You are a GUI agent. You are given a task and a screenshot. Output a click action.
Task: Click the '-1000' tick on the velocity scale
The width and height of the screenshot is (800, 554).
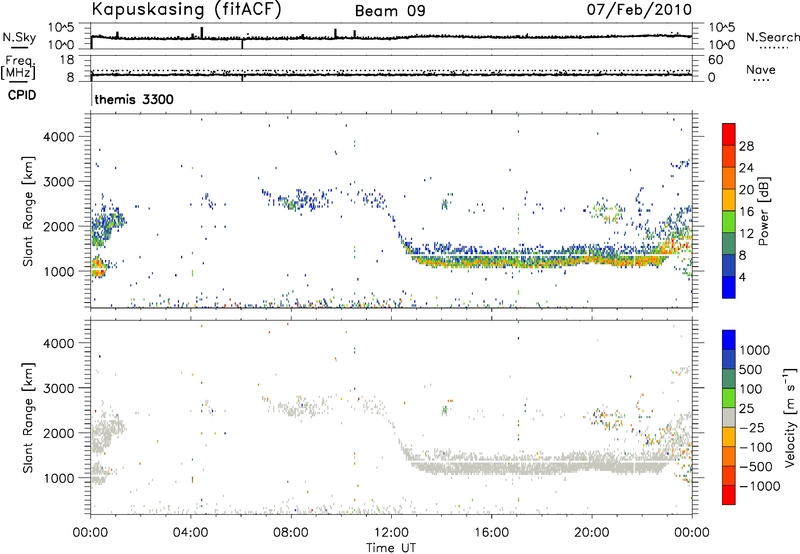(759, 486)
